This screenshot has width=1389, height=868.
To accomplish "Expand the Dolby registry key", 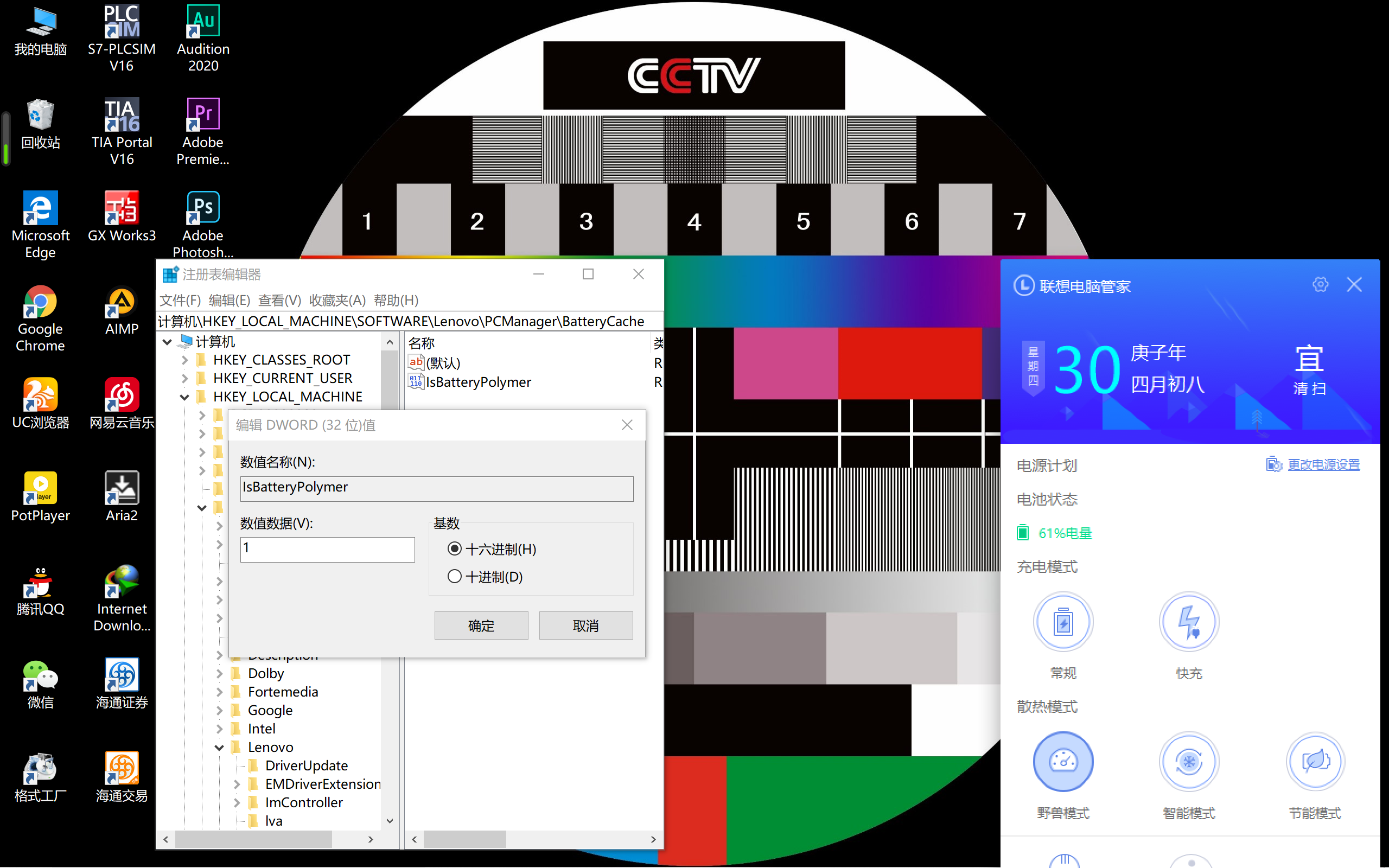I will pos(219,673).
